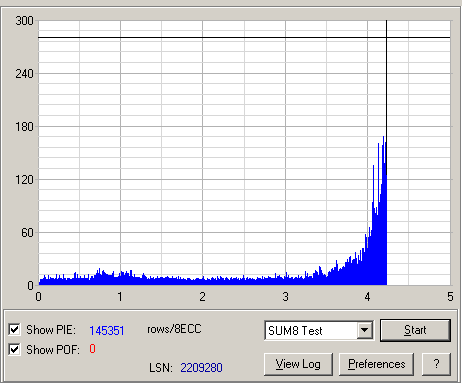Click the red POF count value

pyautogui.click(x=92, y=349)
